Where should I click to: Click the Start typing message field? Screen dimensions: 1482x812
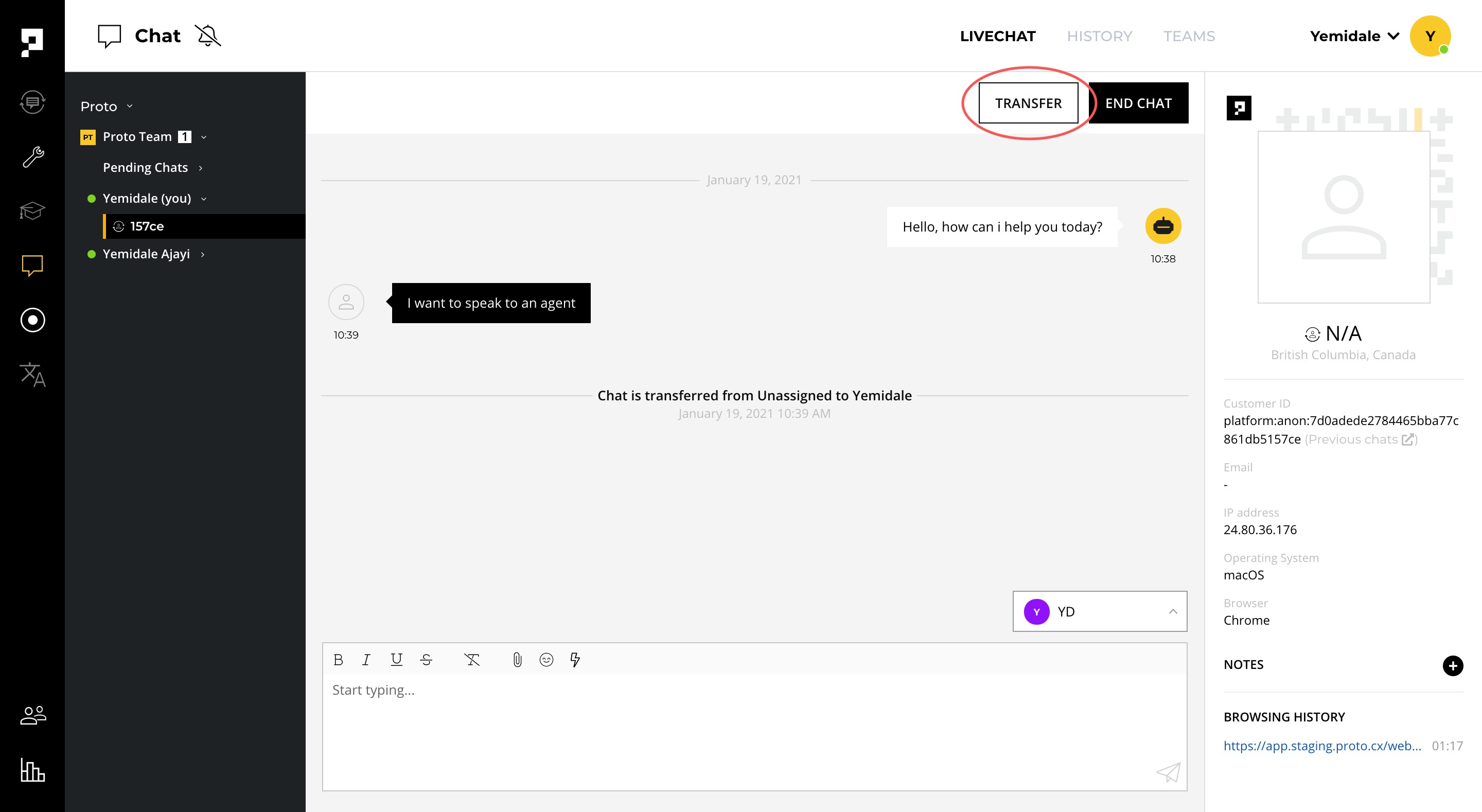(x=754, y=732)
